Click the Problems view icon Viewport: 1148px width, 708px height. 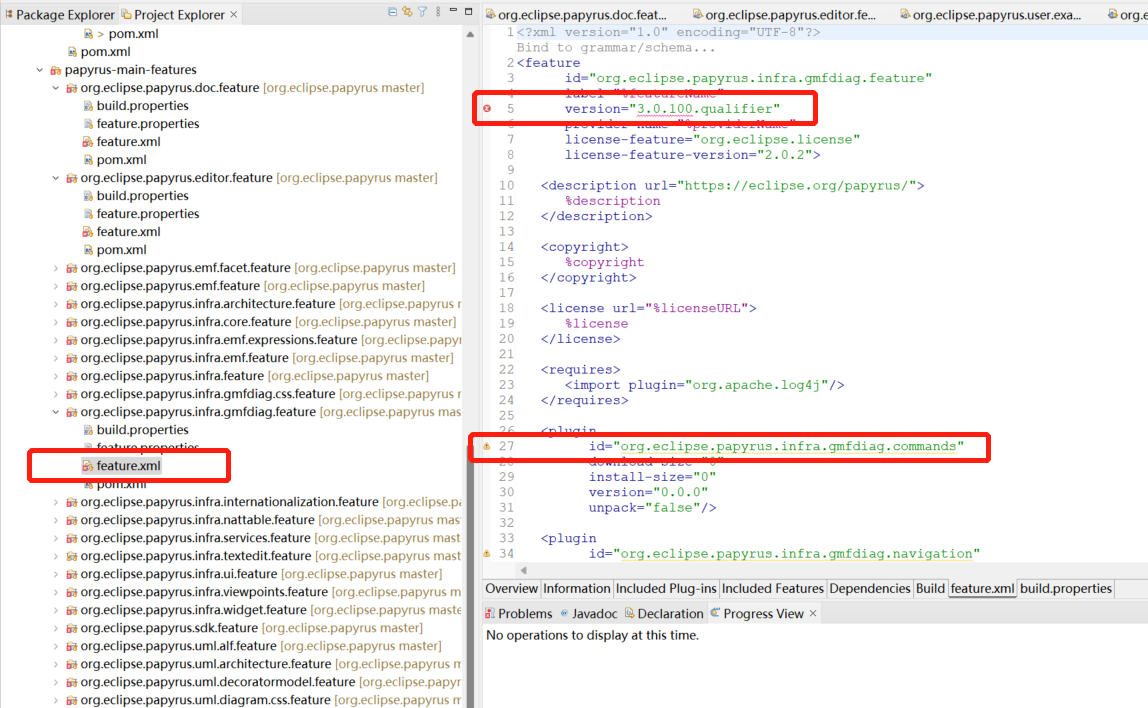click(x=490, y=614)
